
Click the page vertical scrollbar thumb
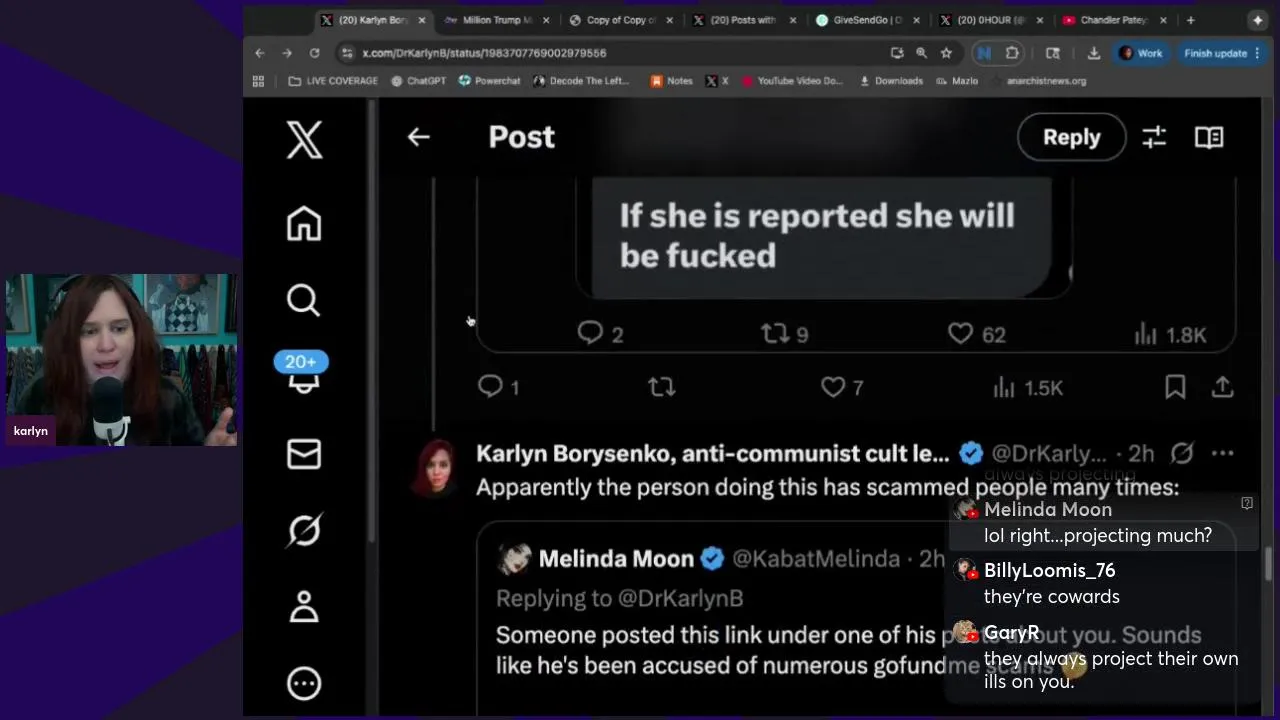1270,563
